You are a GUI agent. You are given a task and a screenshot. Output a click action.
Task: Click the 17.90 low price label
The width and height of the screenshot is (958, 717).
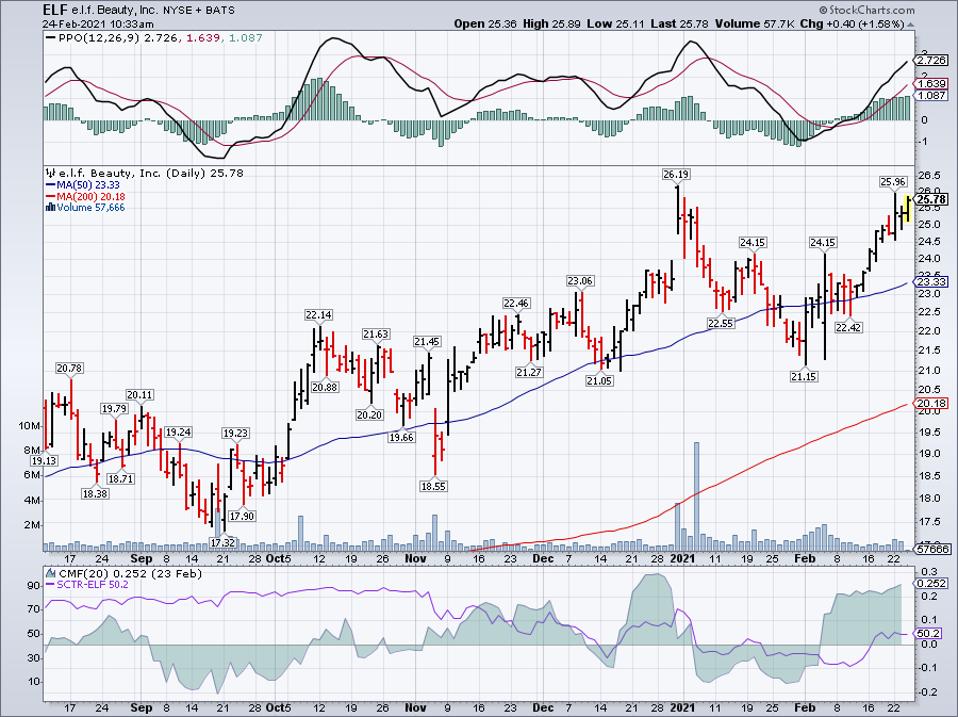point(242,516)
